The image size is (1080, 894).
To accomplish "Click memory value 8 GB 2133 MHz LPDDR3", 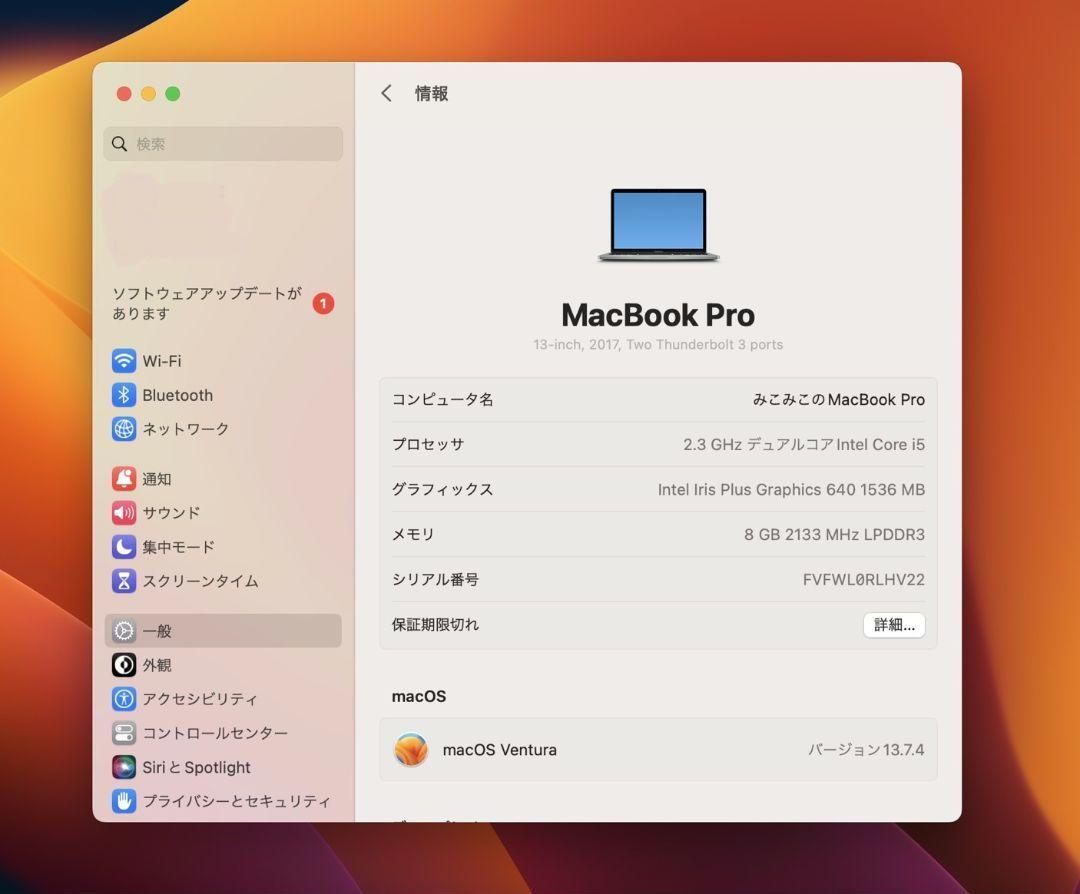I will click(x=834, y=534).
